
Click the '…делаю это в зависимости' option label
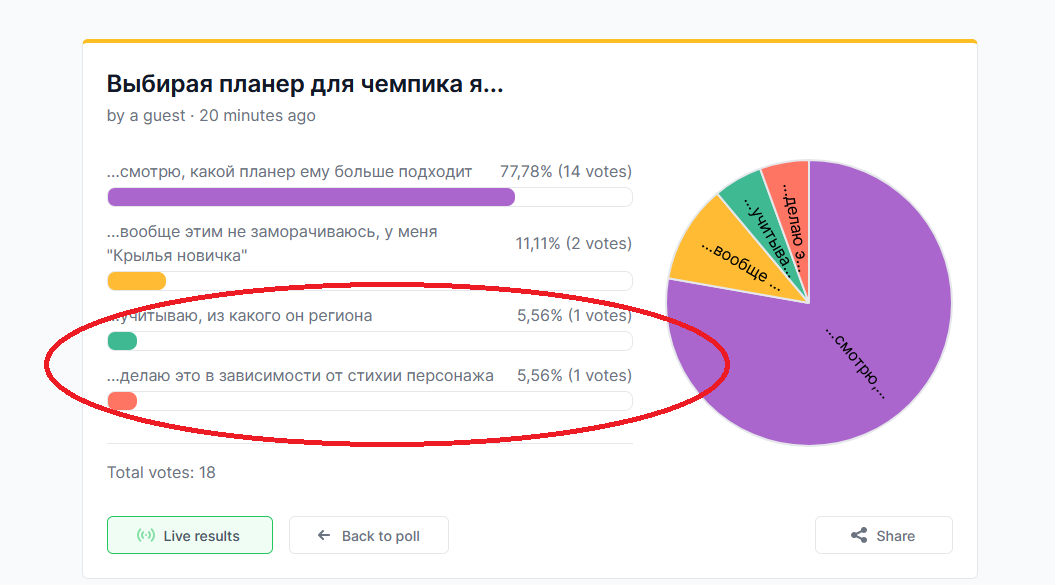pos(300,376)
